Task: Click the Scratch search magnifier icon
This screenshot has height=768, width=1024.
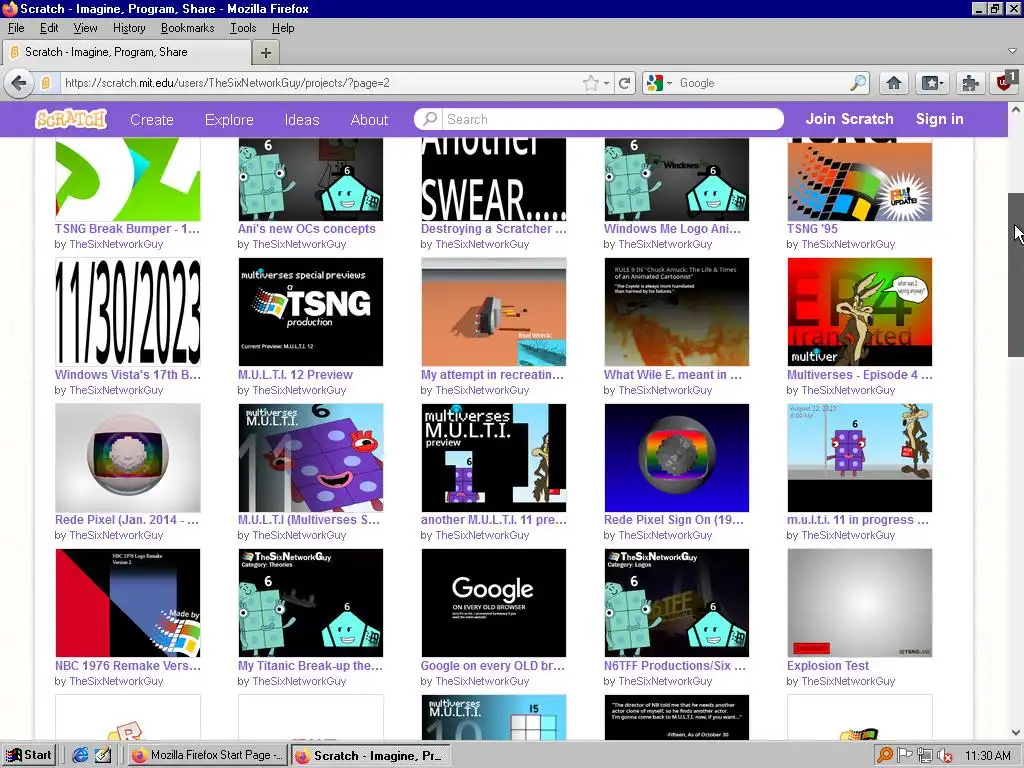Action: tap(430, 119)
